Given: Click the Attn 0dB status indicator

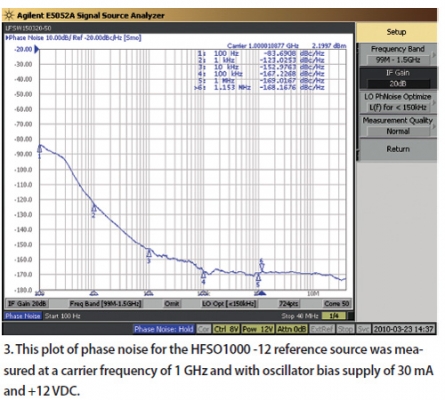Looking at the screenshot, I should (291, 329).
